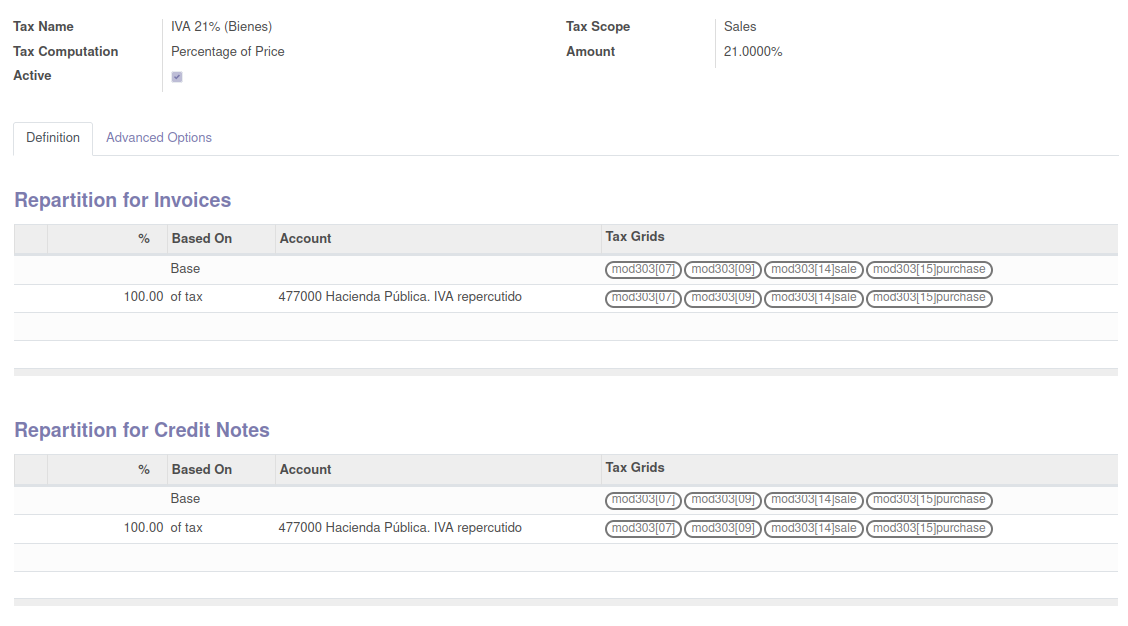Click the Account header under Credit Notes
The width and height of the screenshot is (1128, 626).
pos(306,470)
